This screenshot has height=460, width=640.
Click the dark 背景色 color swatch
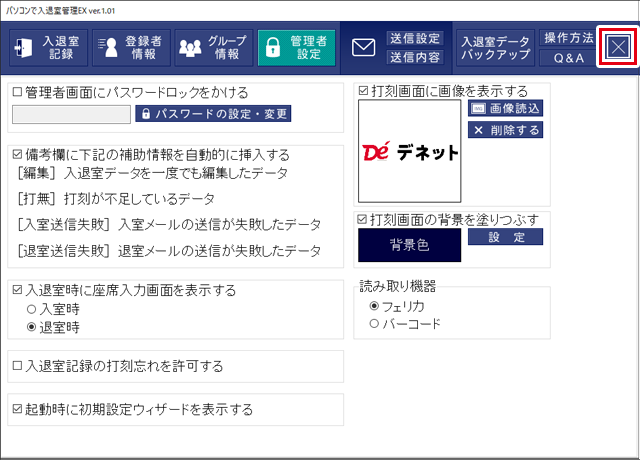410,245
